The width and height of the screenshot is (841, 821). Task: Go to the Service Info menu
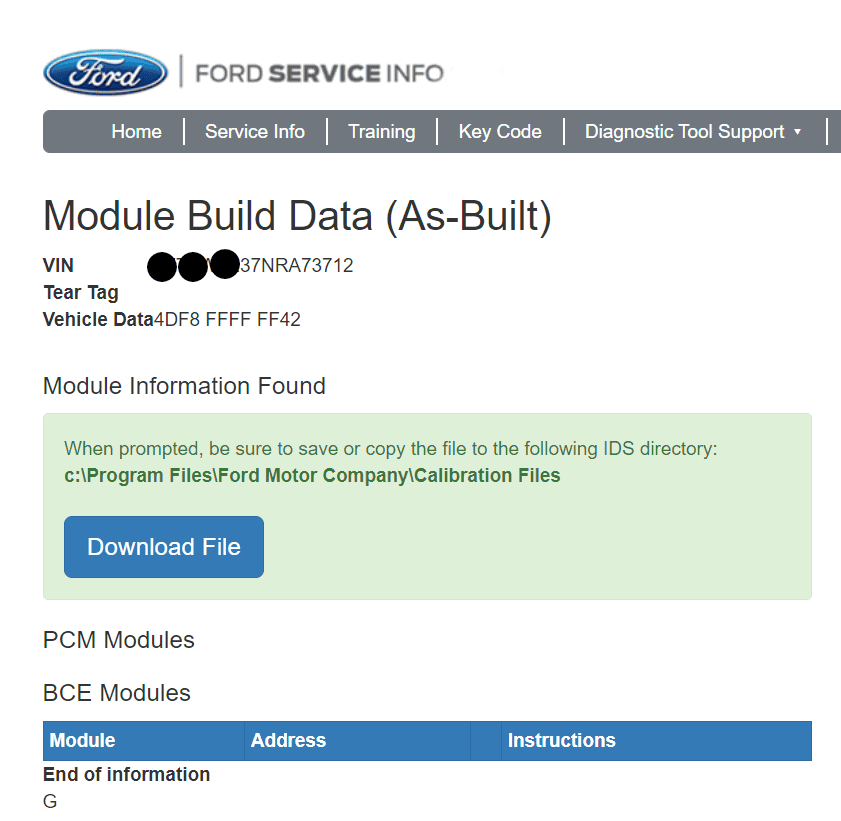coord(254,132)
